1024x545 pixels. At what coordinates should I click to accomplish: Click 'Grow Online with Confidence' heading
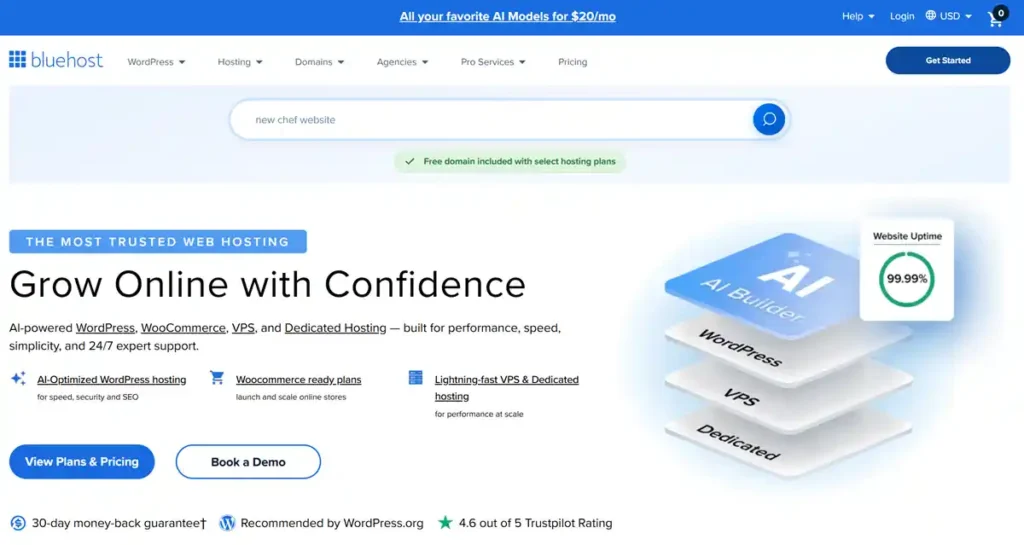[x=268, y=285]
